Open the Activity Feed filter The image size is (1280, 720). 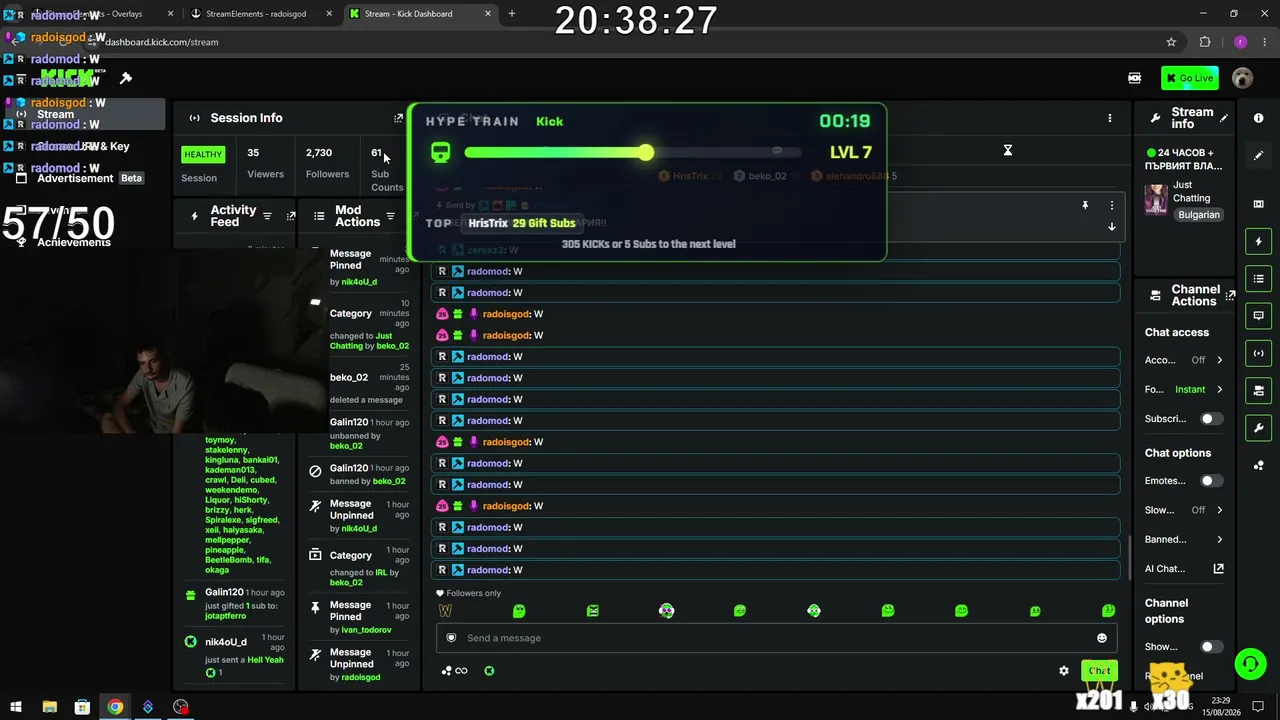click(x=267, y=216)
